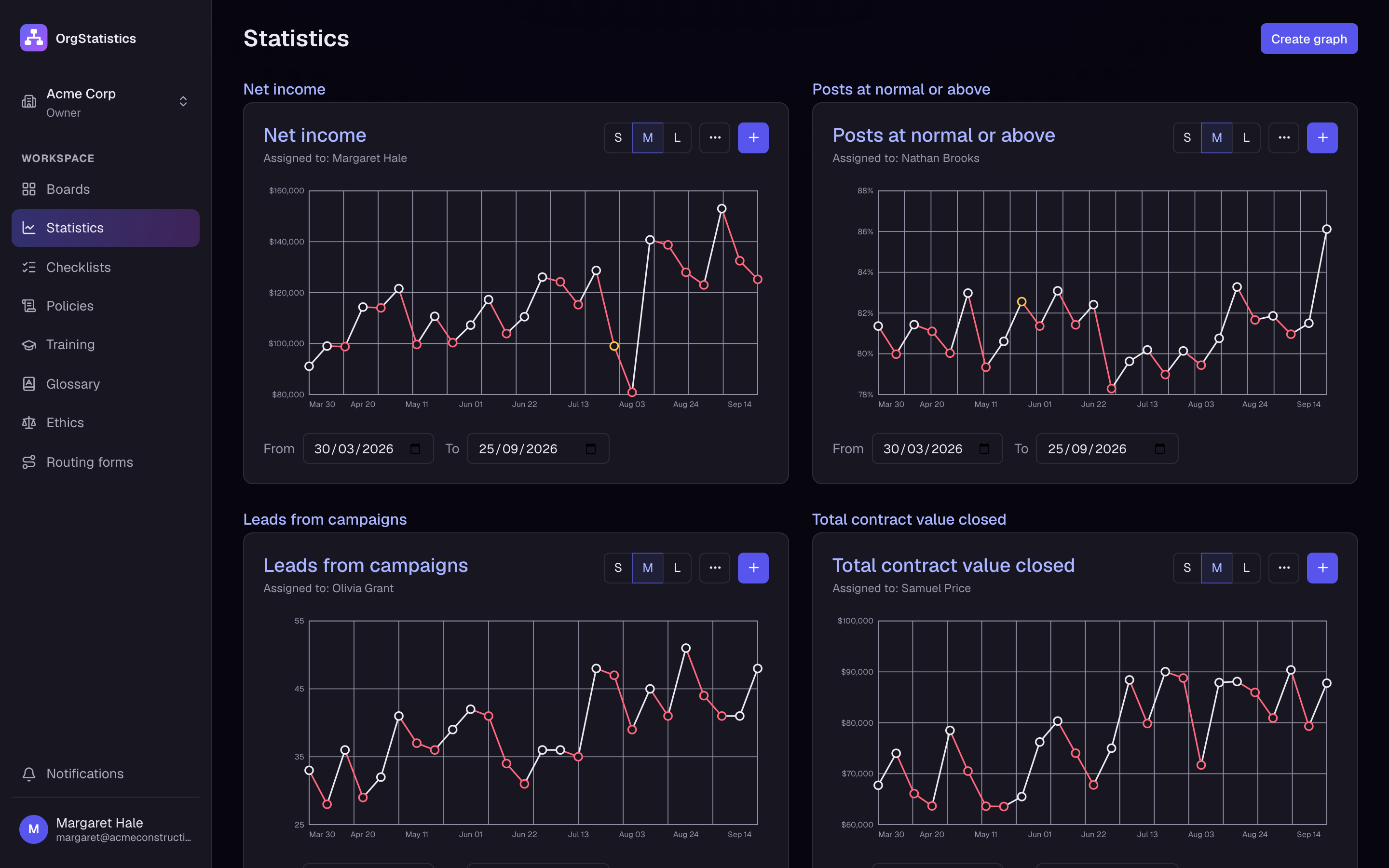
Task: Click the Net income plus button
Action: 753,138
